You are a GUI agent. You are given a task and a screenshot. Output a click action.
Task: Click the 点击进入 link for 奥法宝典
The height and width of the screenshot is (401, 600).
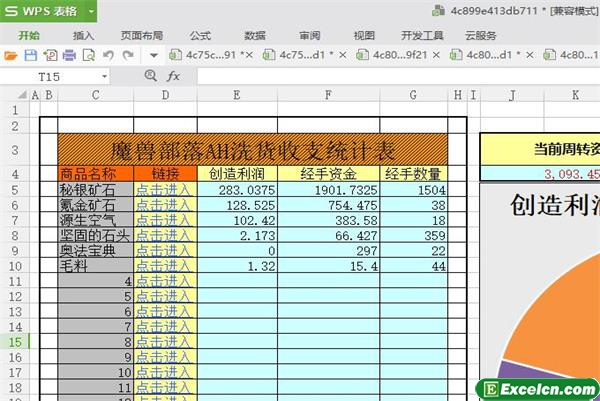pyautogui.click(x=163, y=251)
